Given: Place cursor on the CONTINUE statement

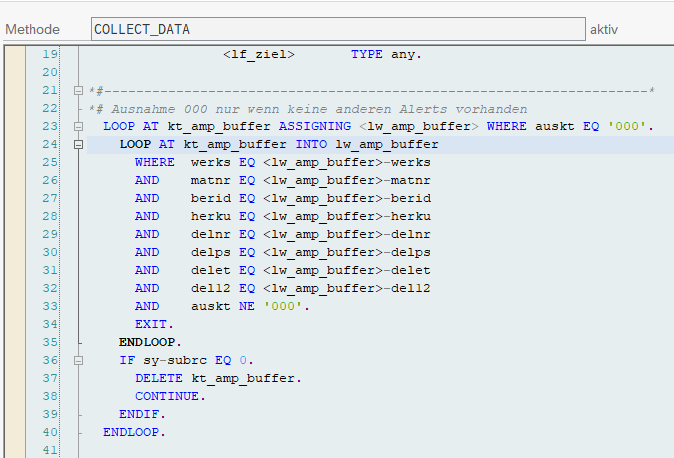Looking at the screenshot, I should [170, 397].
